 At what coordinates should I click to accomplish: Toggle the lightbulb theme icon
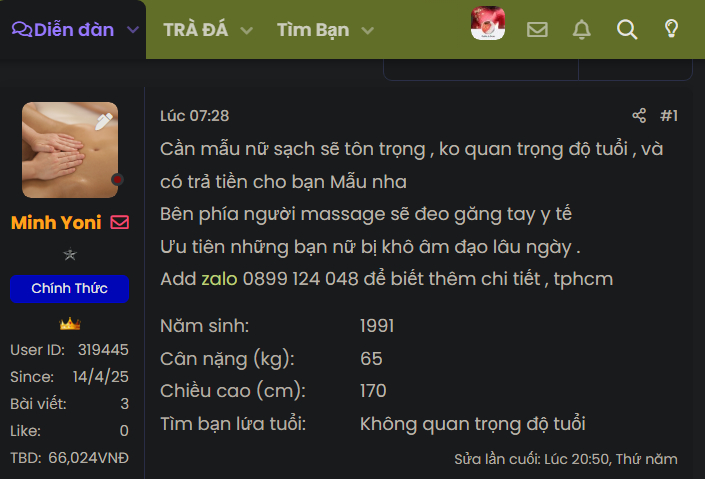pos(671,29)
